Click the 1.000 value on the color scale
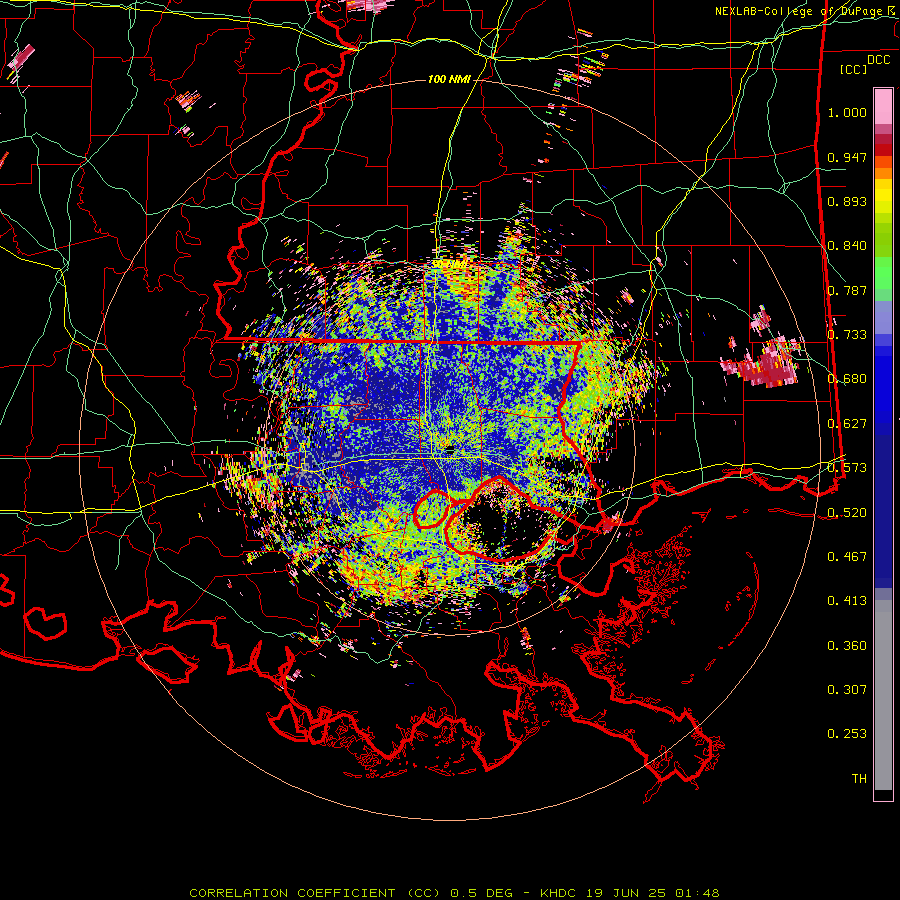Screen dimensions: 900x900 [847, 112]
